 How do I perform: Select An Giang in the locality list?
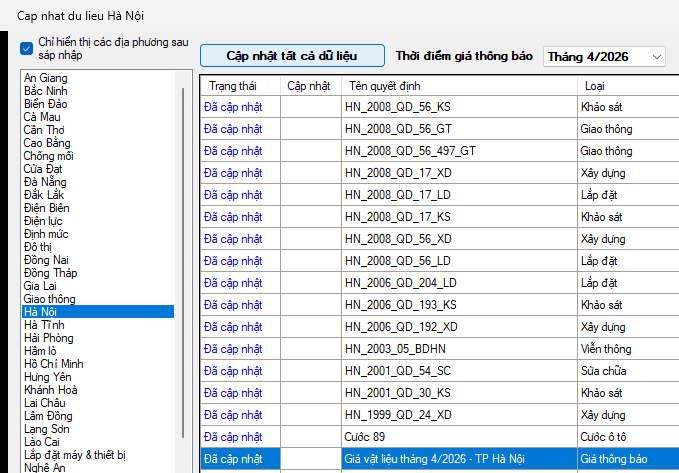[x=46, y=78]
